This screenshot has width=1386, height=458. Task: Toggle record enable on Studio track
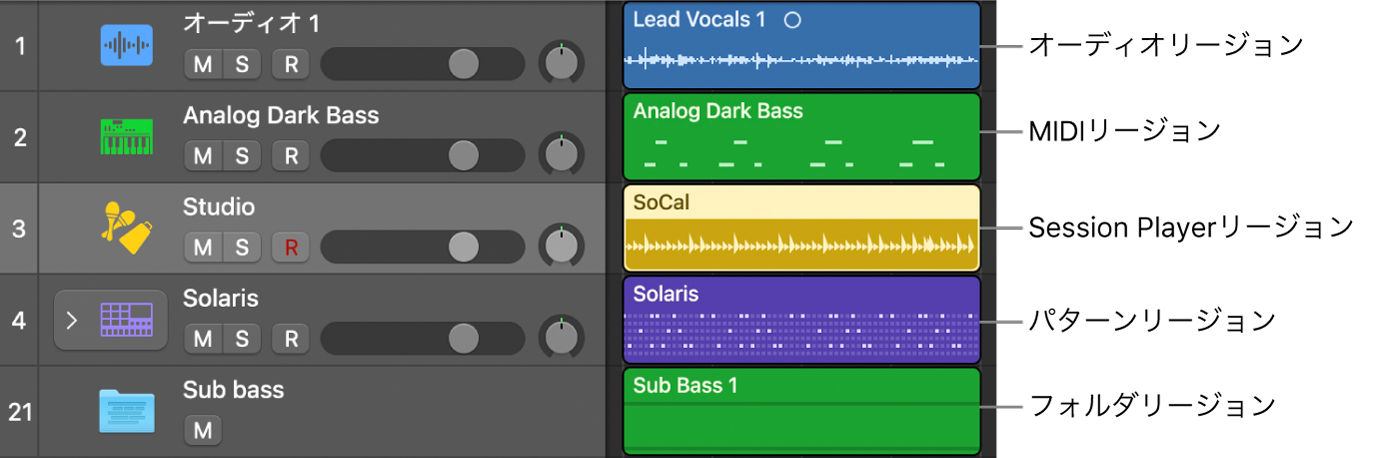click(291, 247)
